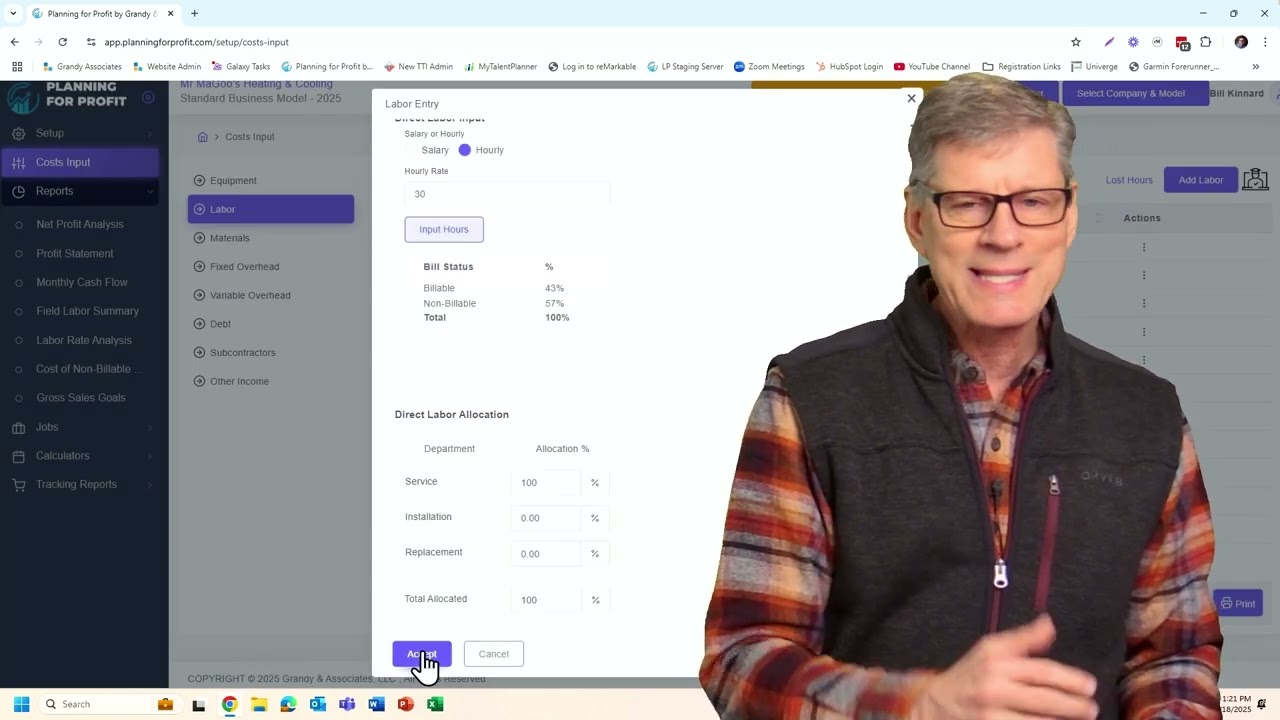
Task: Open the Debt section
Action: (271, 324)
